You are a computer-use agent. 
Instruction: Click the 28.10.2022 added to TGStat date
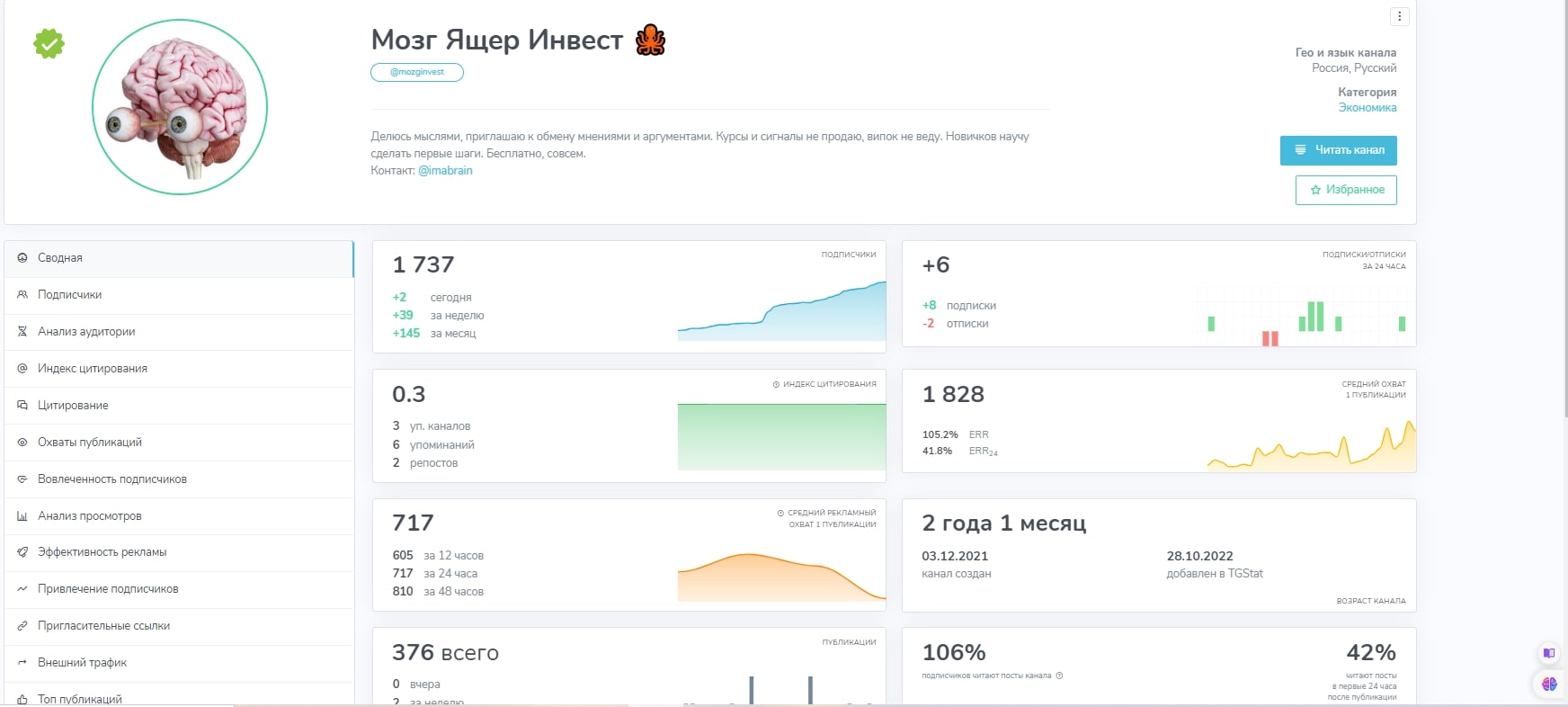1199,557
